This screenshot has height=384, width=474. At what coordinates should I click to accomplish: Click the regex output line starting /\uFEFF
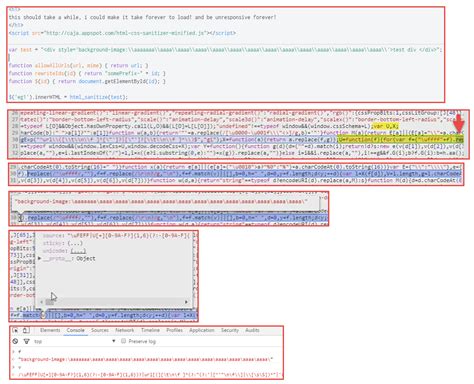click(x=149, y=375)
